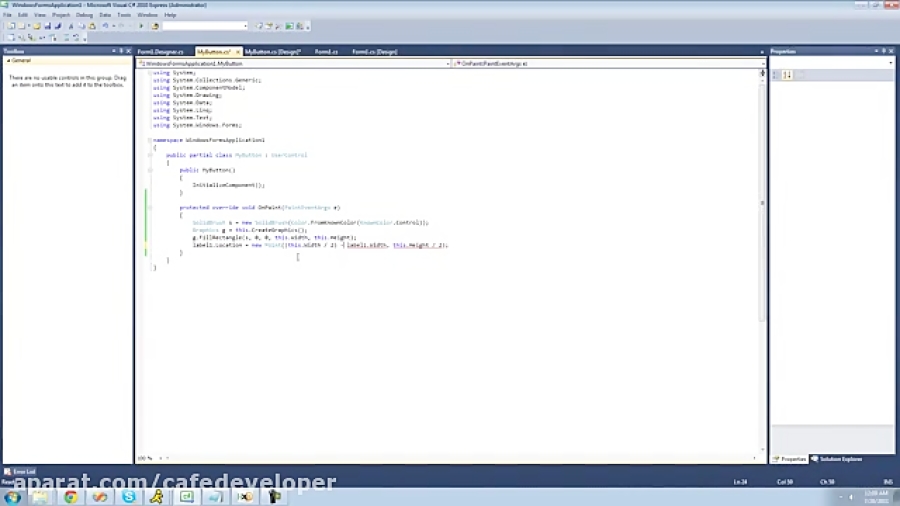Open the Windows Start button
The image size is (900, 506).
point(13,497)
